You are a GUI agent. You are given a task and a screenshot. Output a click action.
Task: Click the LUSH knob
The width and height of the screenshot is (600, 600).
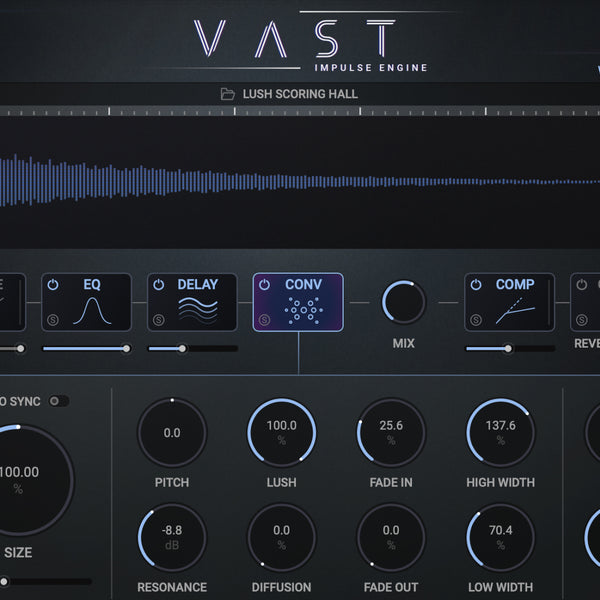pyautogui.click(x=282, y=433)
